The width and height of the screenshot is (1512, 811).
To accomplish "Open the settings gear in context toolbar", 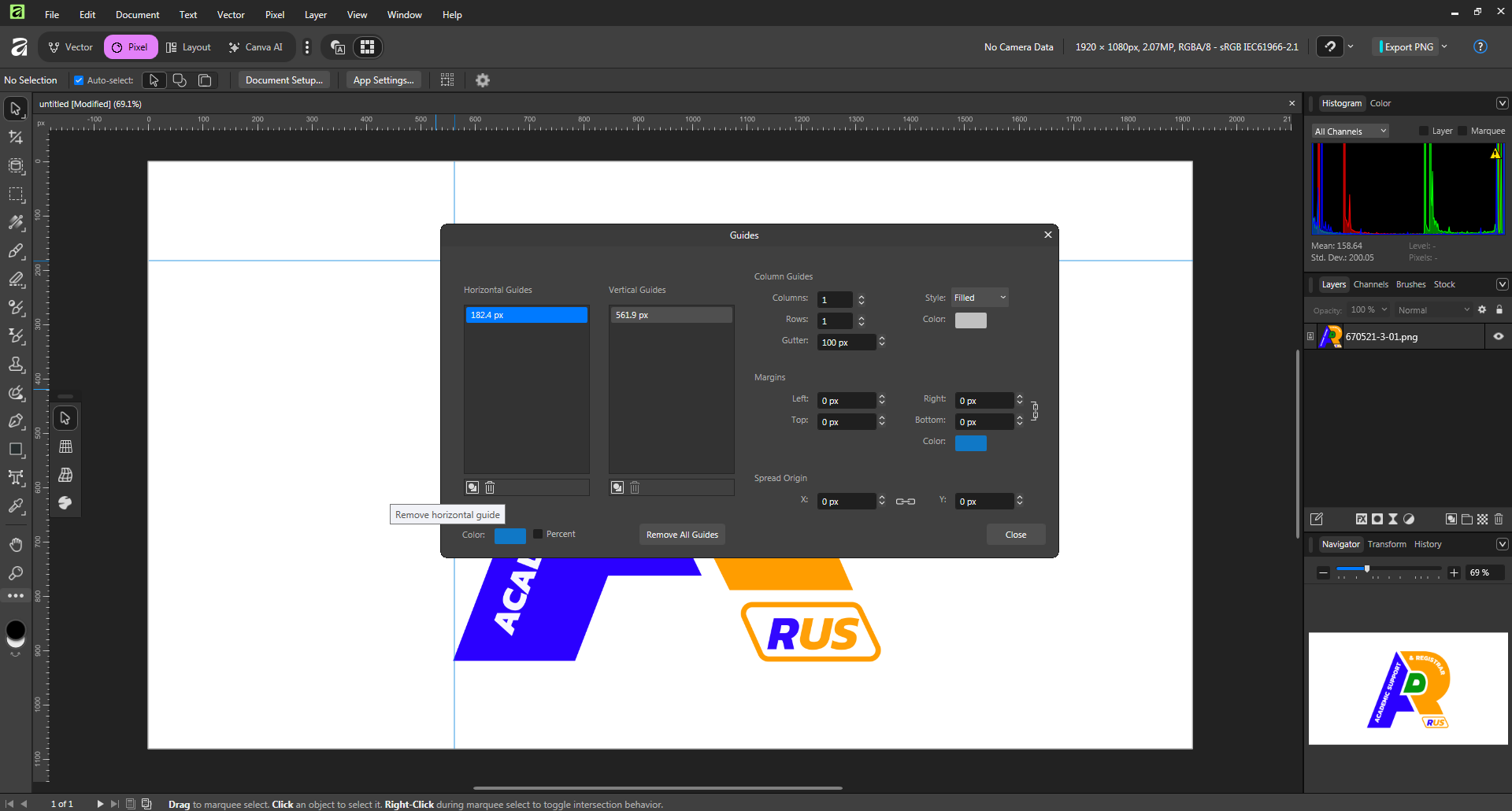I will [483, 80].
